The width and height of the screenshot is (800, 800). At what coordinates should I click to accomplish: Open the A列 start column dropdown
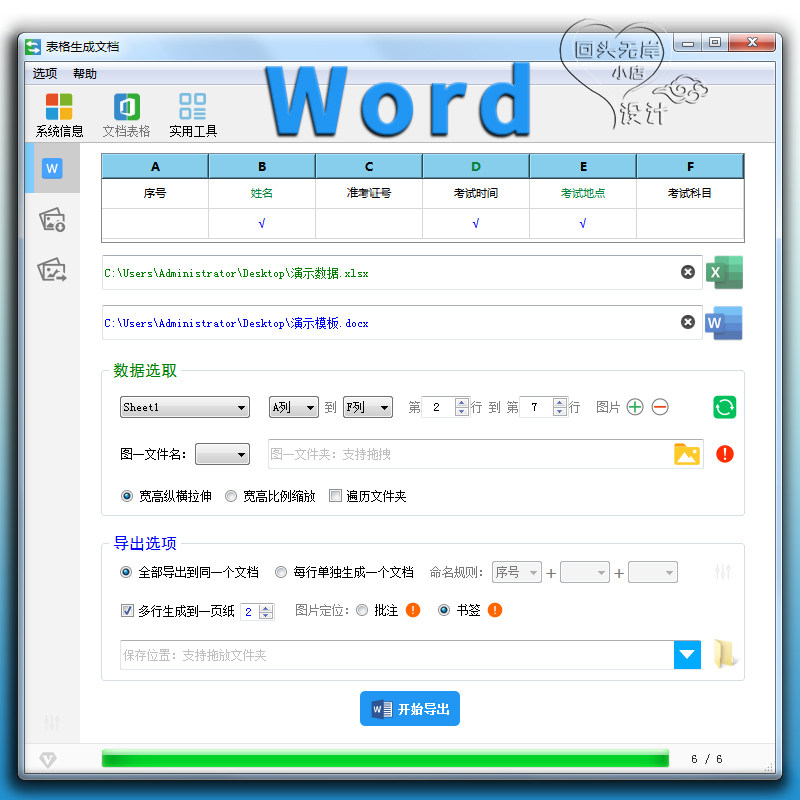coord(294,407)
